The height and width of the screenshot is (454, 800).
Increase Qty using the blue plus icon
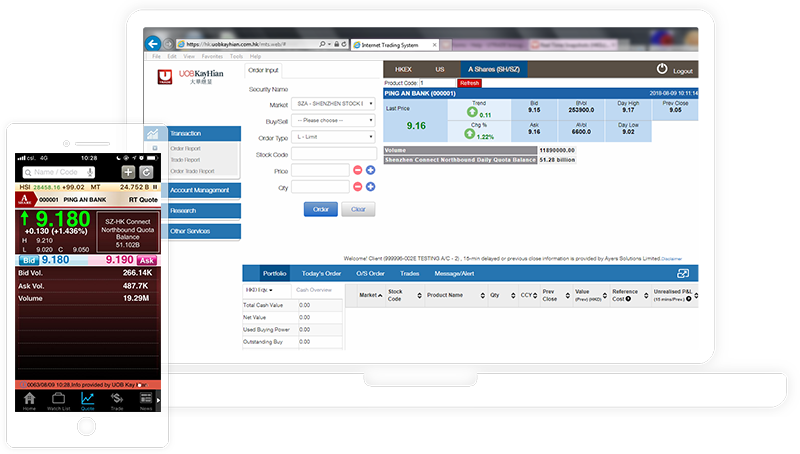[x=370, y=187]
